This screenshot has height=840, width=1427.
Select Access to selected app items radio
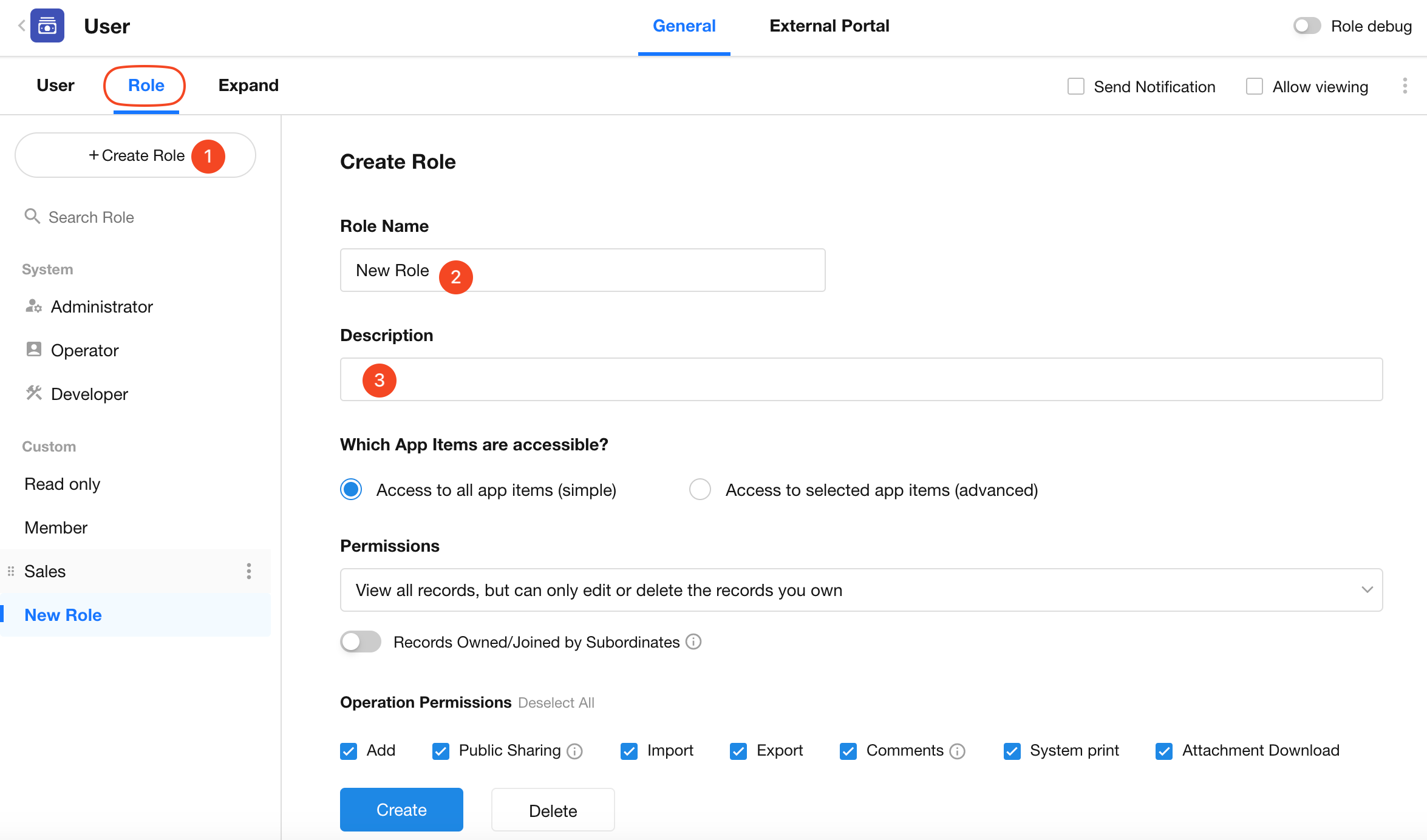coord(700,489)
